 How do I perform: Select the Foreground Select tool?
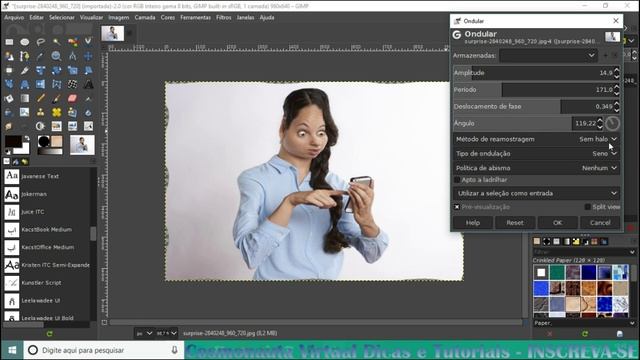(x=9, y=56)
